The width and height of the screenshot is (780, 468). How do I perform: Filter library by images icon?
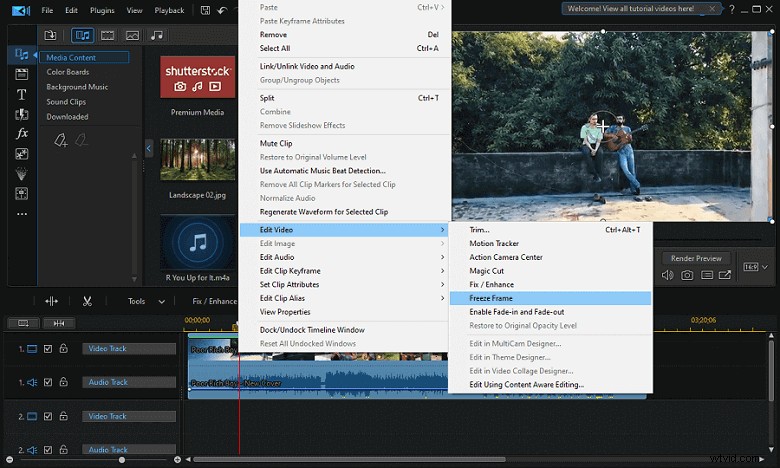(x=132, y=35)
